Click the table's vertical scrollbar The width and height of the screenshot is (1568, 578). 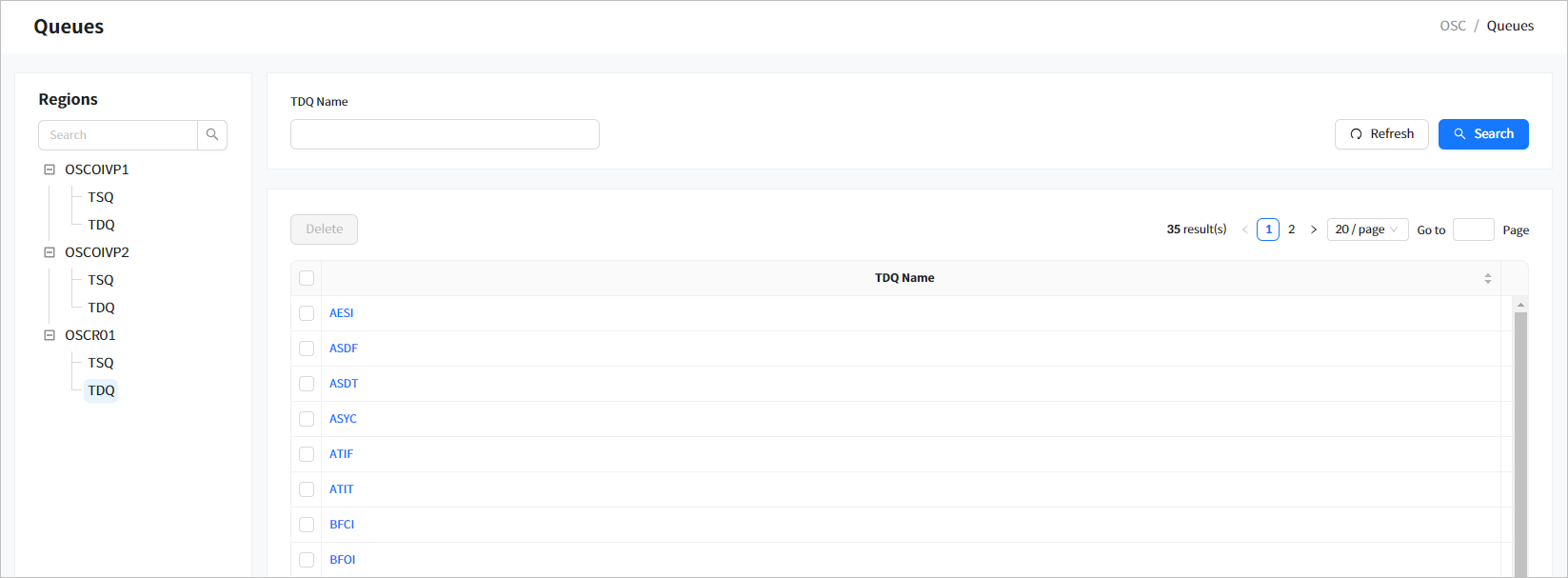pyautogui.click(x=1519, y=438)
